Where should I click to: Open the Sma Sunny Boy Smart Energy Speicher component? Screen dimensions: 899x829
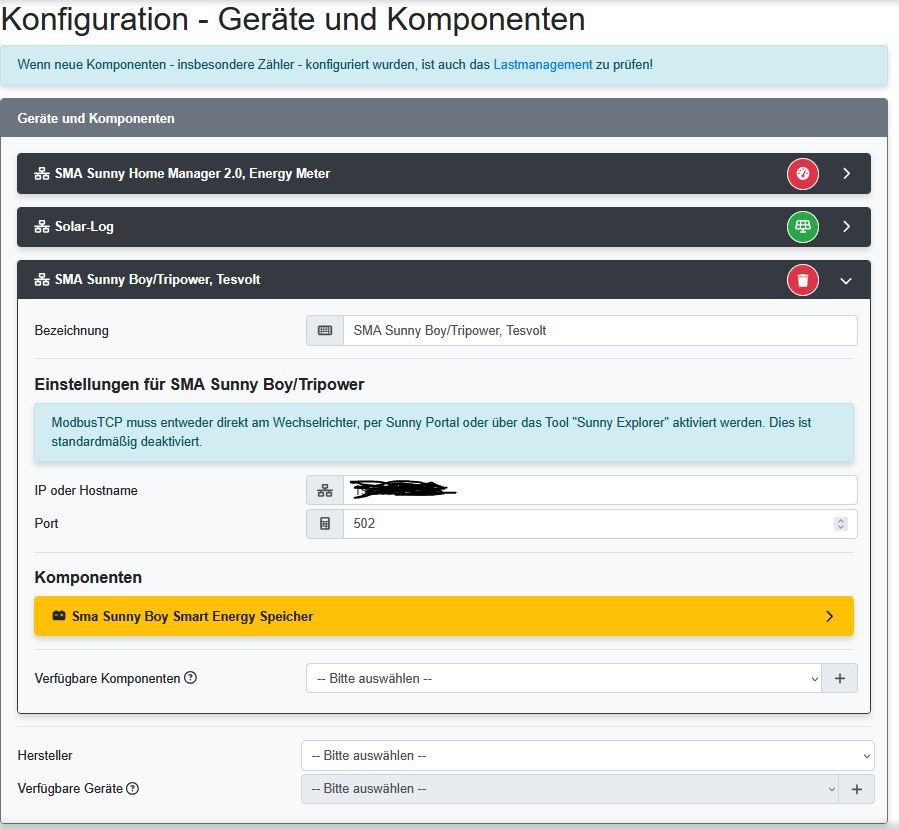point(443,616)
